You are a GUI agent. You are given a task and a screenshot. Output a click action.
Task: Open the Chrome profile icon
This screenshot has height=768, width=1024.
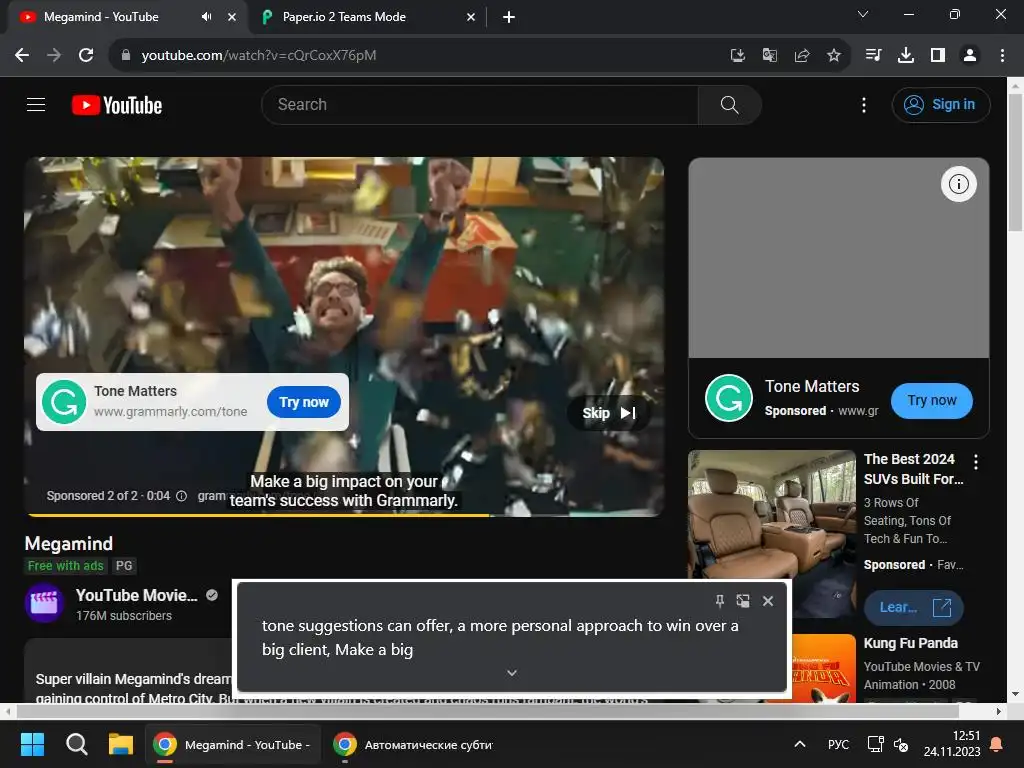pyautogui.click(x=970, y=55)
